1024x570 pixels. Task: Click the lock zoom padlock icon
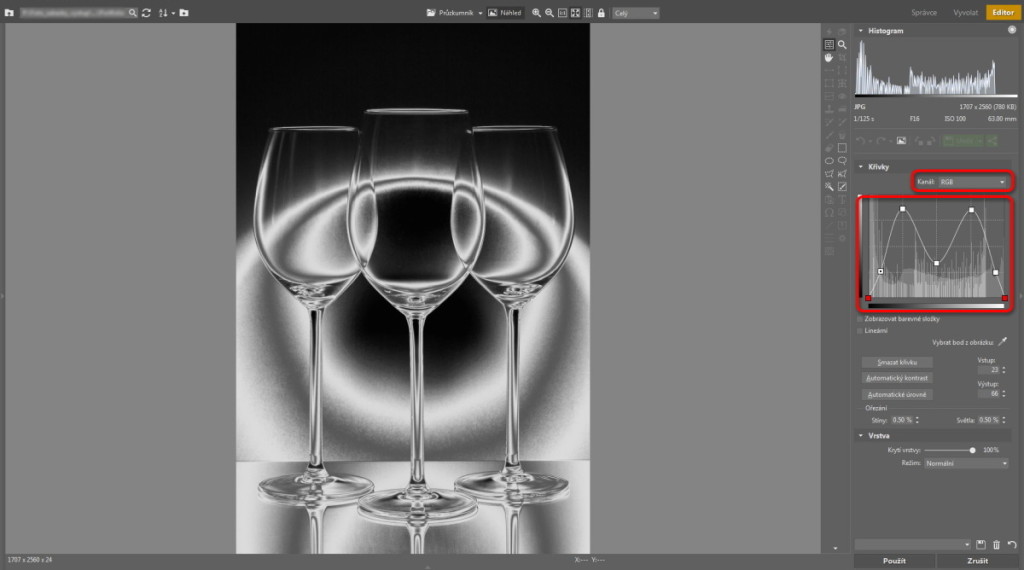601,12
